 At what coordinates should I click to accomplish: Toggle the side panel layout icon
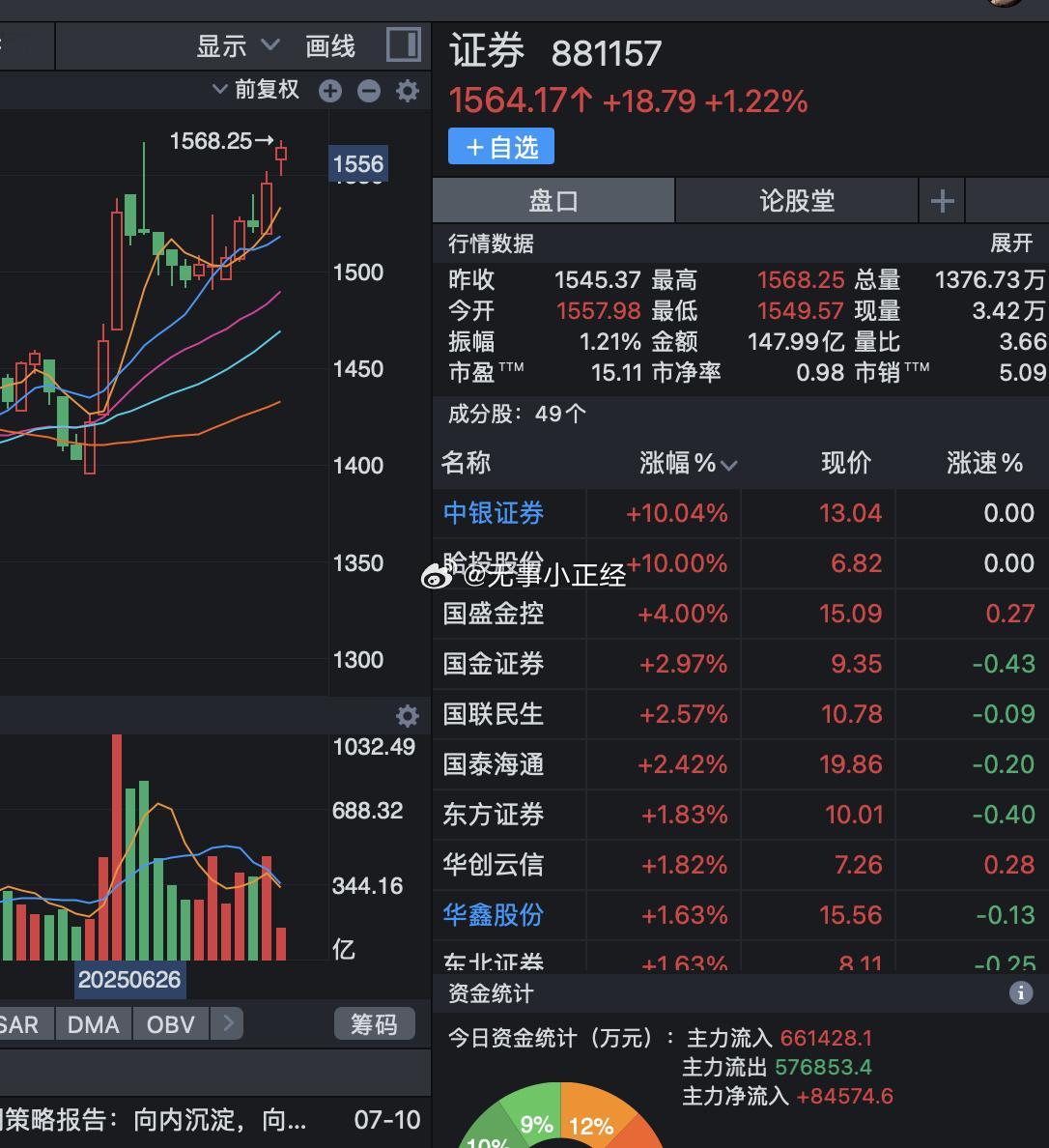coord(404,44)
